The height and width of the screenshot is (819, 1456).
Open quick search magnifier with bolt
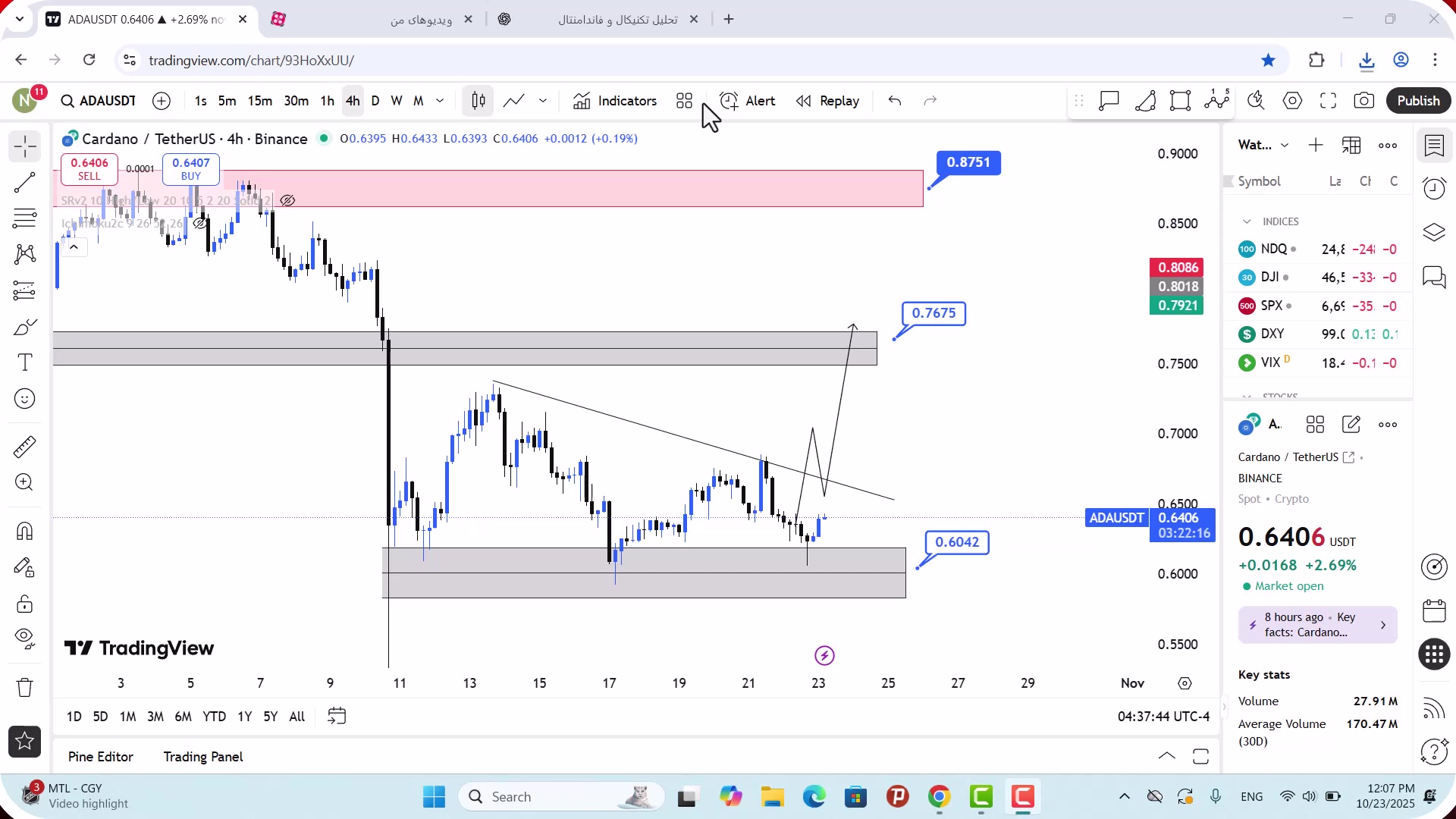point(1257,101)
